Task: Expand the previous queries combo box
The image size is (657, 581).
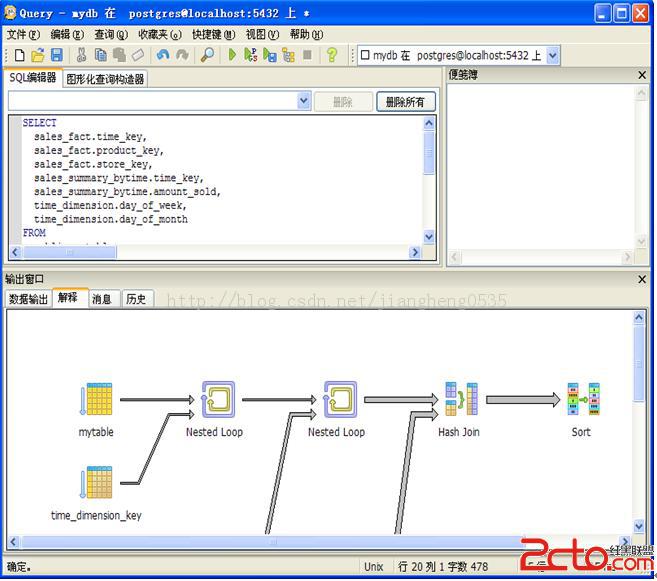Action: [304, 101]
